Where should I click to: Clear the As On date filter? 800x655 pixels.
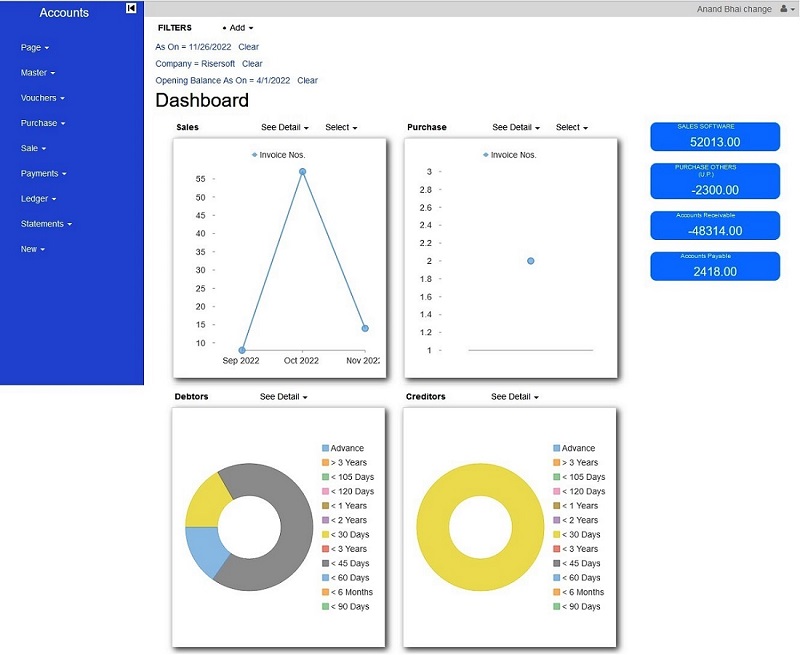(249, 47)
